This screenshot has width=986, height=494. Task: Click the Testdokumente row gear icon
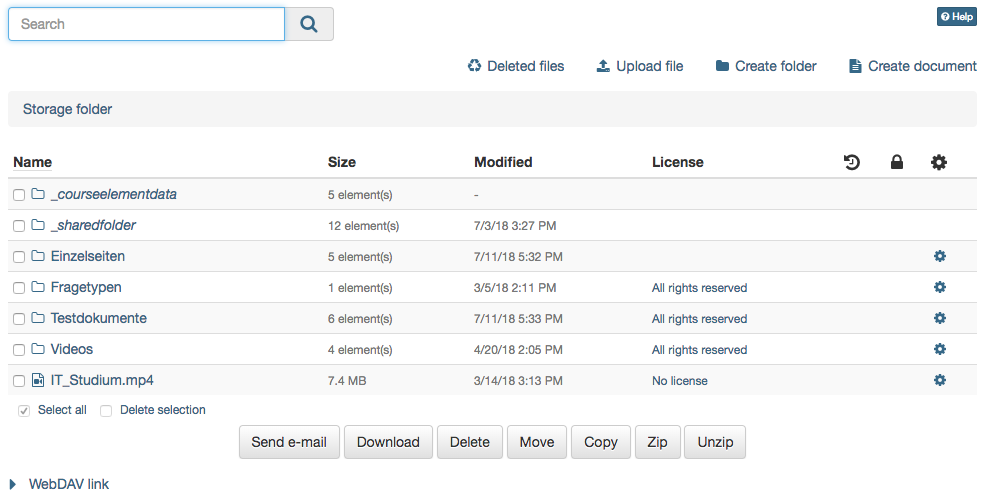pyautogui.click(x=939, y=319)
